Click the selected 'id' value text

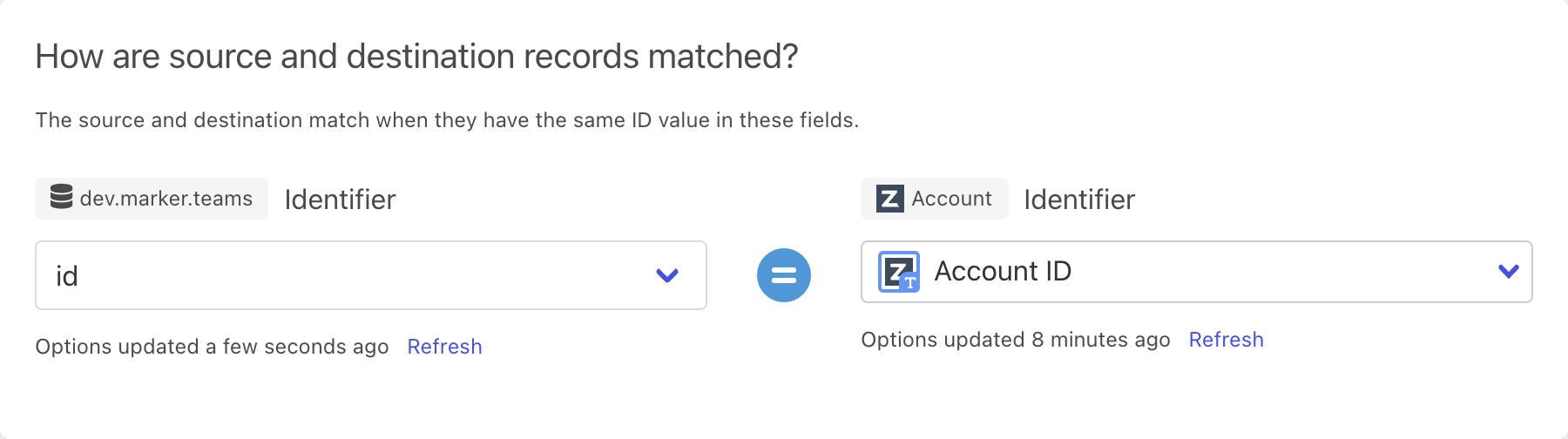pyautogui.click(x=67, y=276)
